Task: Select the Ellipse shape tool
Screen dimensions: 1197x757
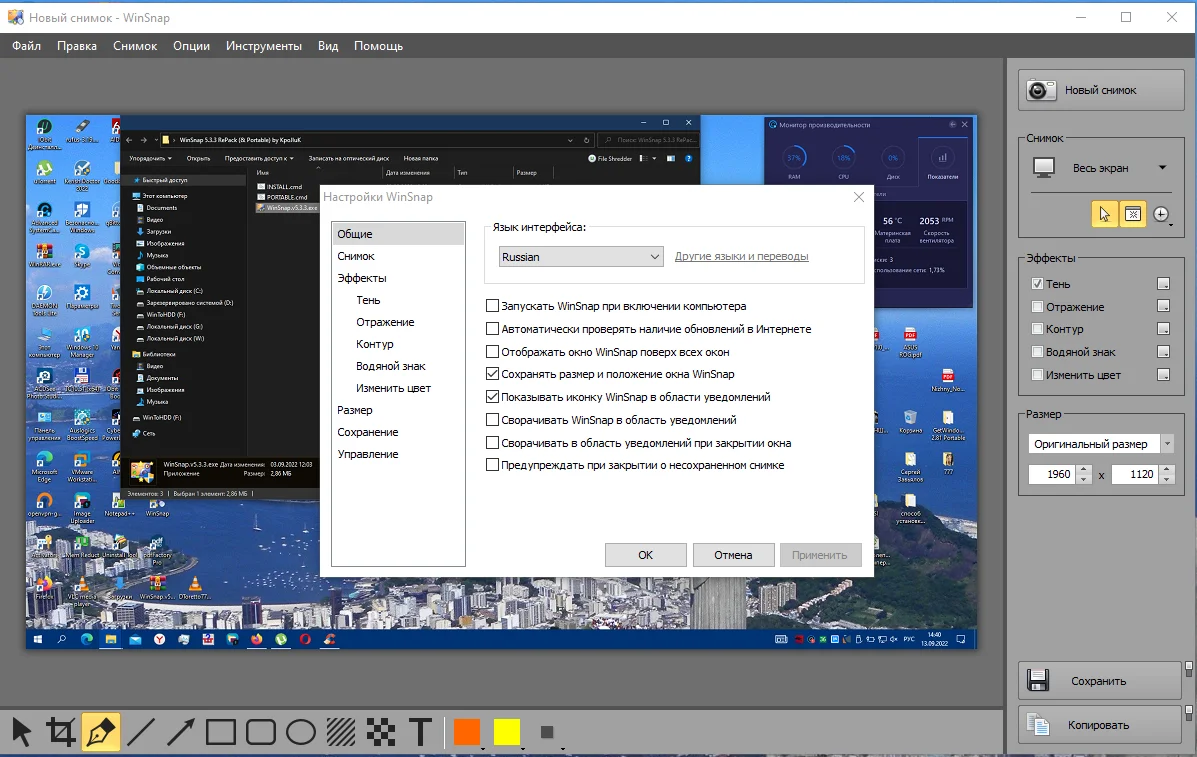Action: tap(301, 733)
